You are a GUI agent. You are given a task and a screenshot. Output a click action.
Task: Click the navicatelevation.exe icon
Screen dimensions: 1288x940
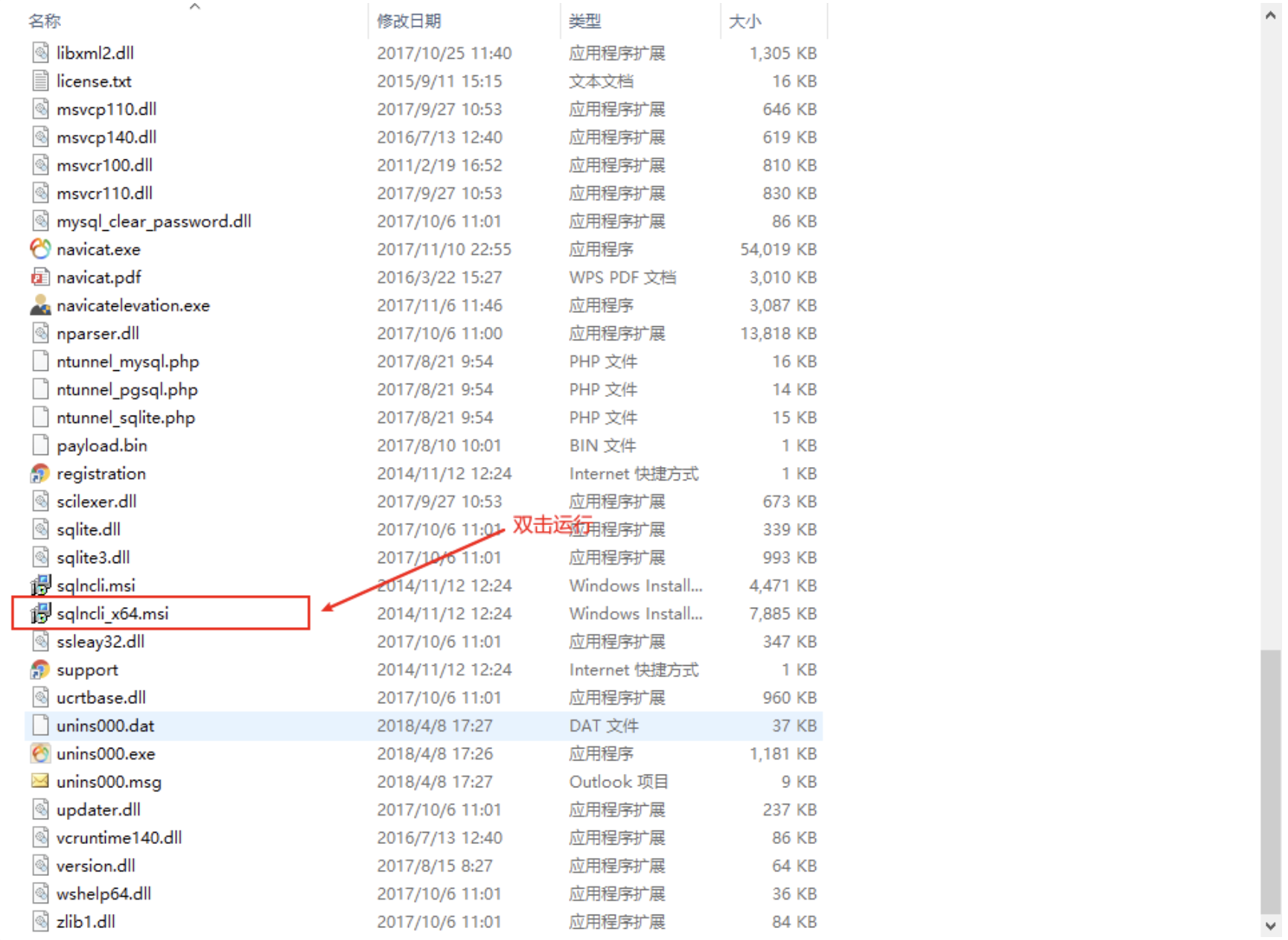point(40,305)
